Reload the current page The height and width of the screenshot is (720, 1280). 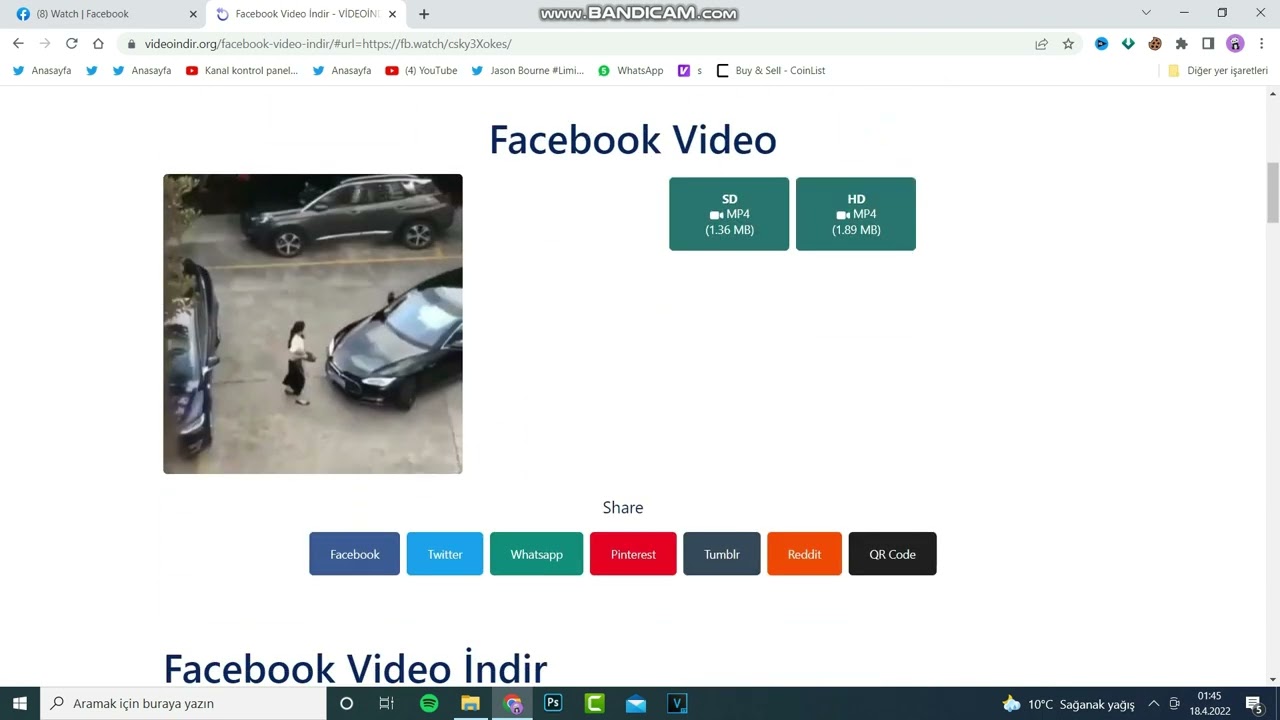coord(71,44)
